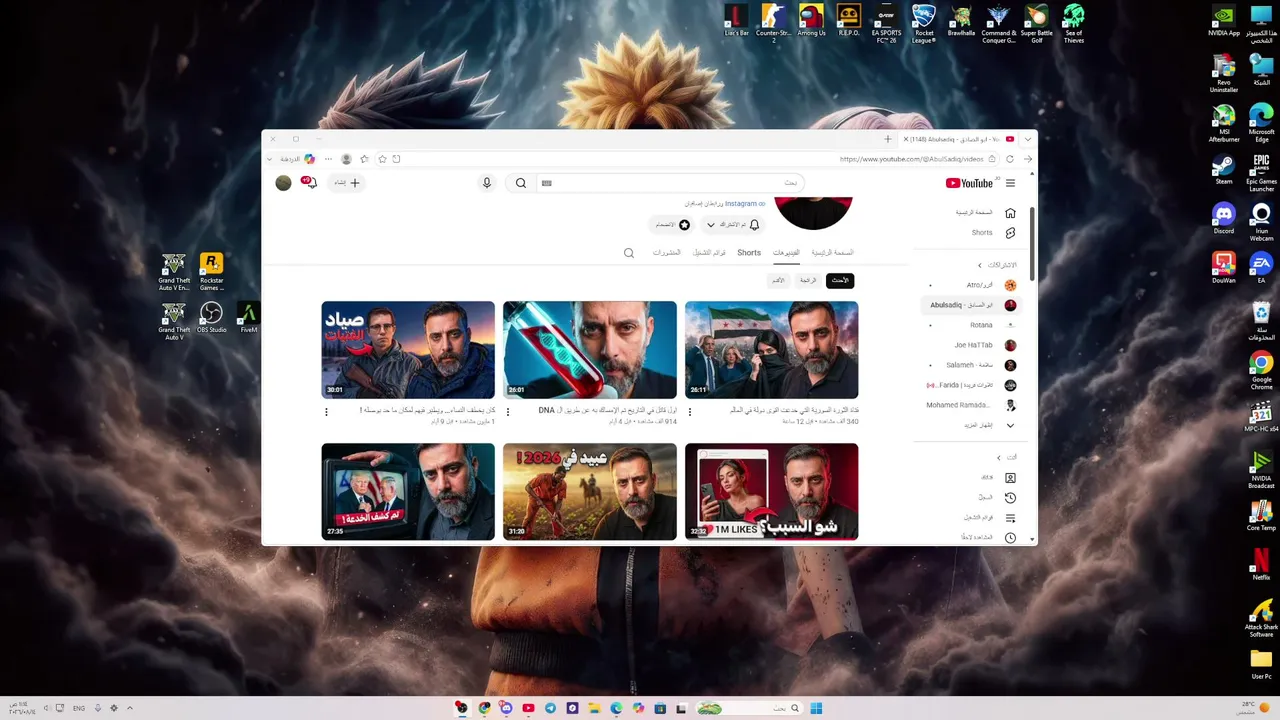Click the browser reload button
The width and height of the screenshot is (1280, 720).
(x=1010, y=159)
